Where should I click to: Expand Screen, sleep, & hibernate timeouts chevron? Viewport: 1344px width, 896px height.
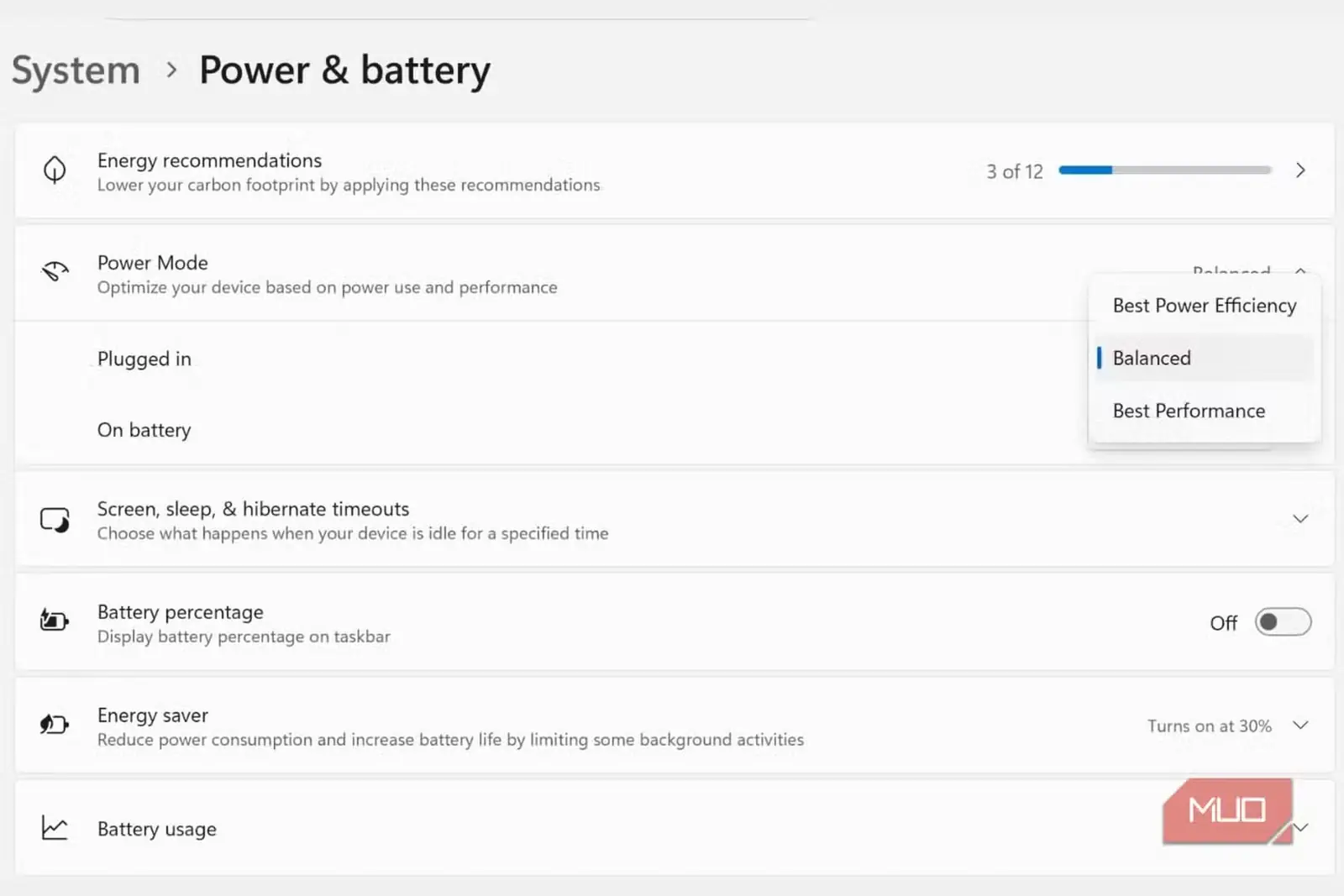click(x=1300, y=519)
